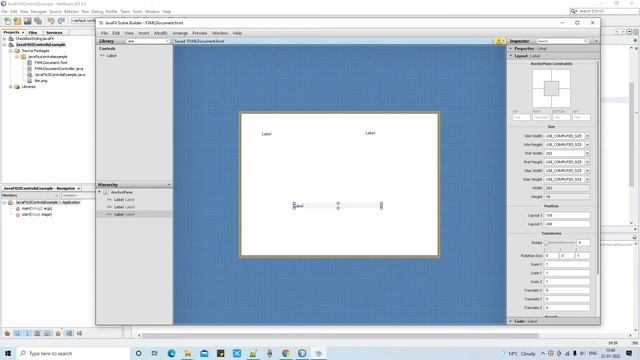Screen dimensions: 640x360
Task: Expand Libraries node in Projects tree
Action: click(11, 87)
